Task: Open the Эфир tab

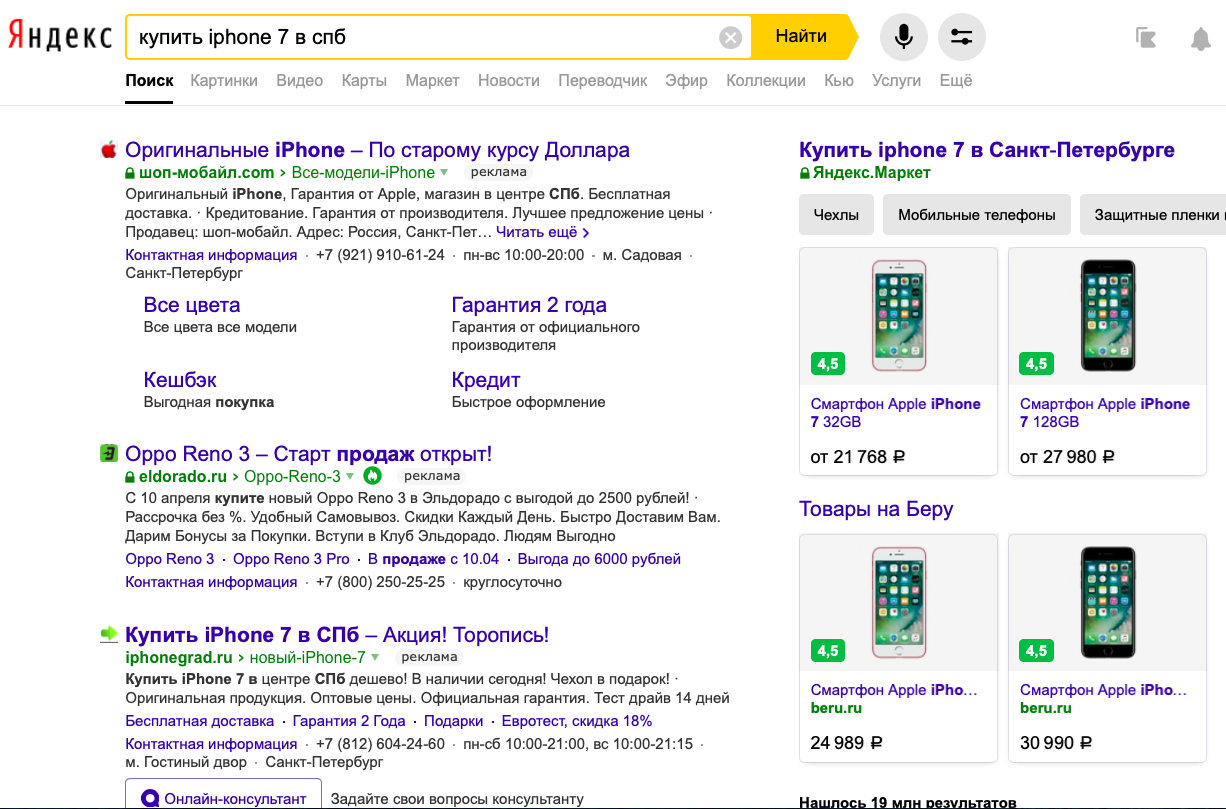Action: [687, 80]
